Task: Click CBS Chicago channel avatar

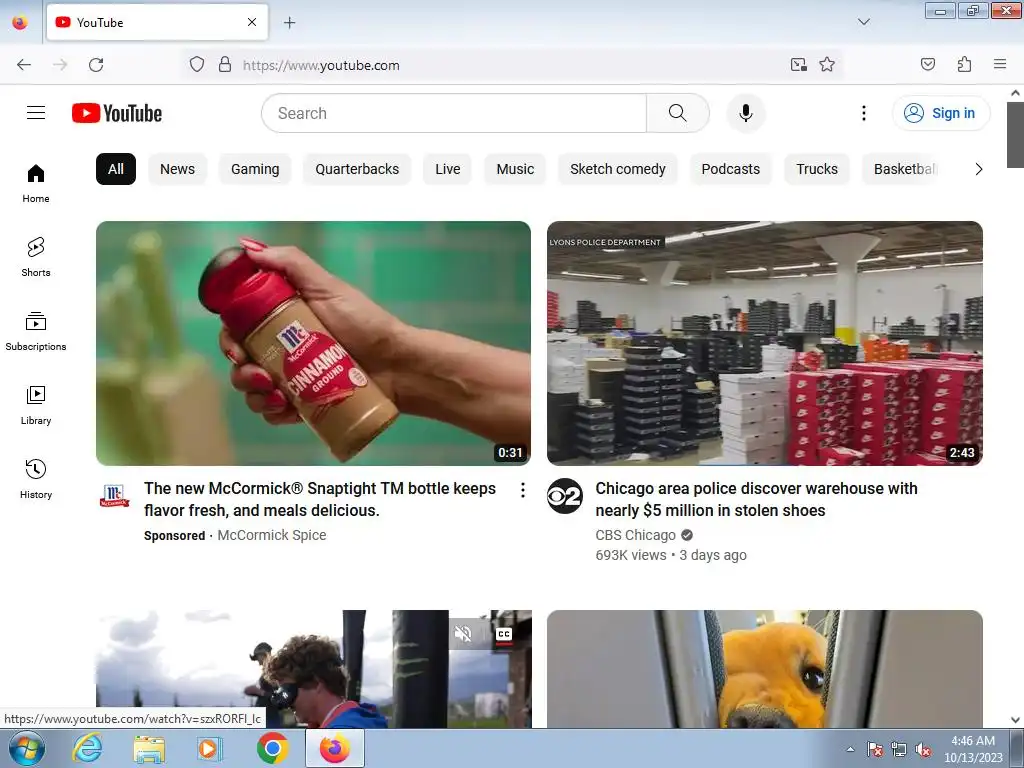Action: 565,496
